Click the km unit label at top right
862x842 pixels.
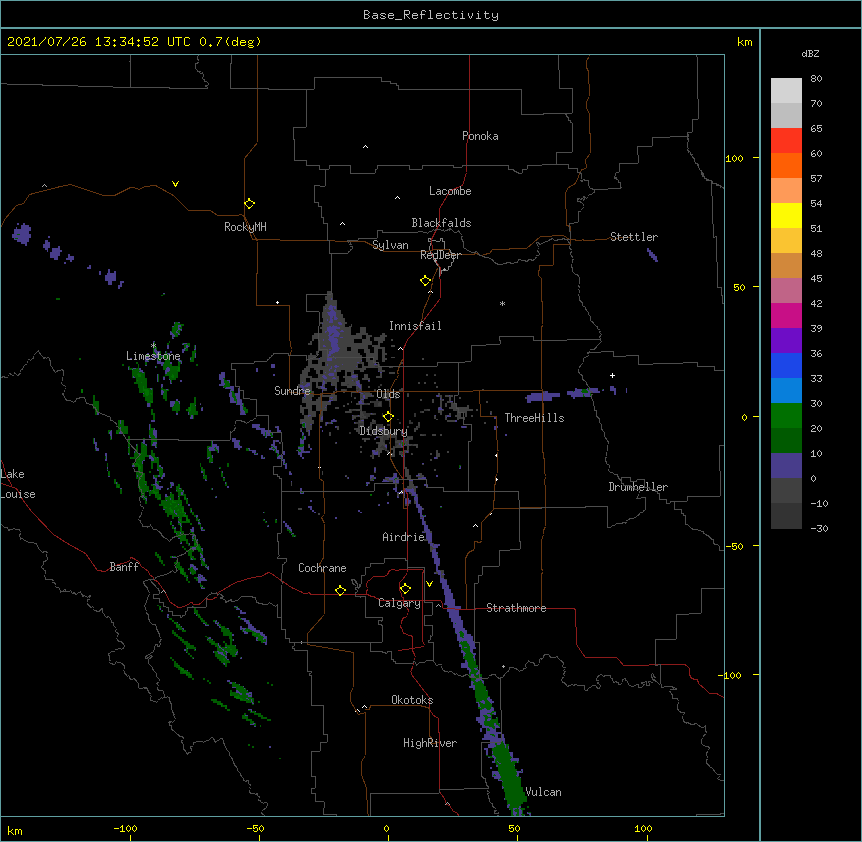coord(745,42)
